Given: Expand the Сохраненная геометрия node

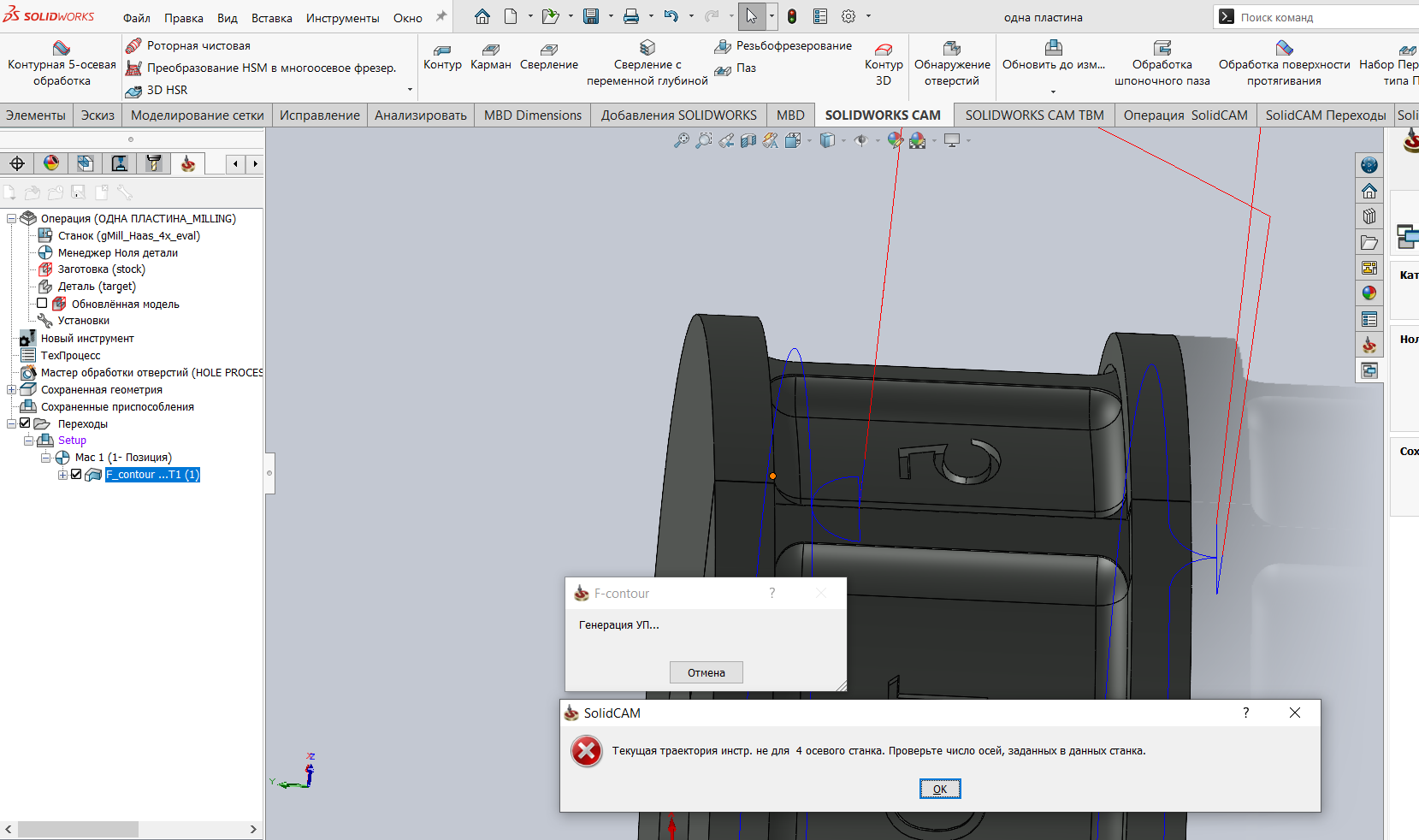Looking at the screenshot, I should 12,390.
